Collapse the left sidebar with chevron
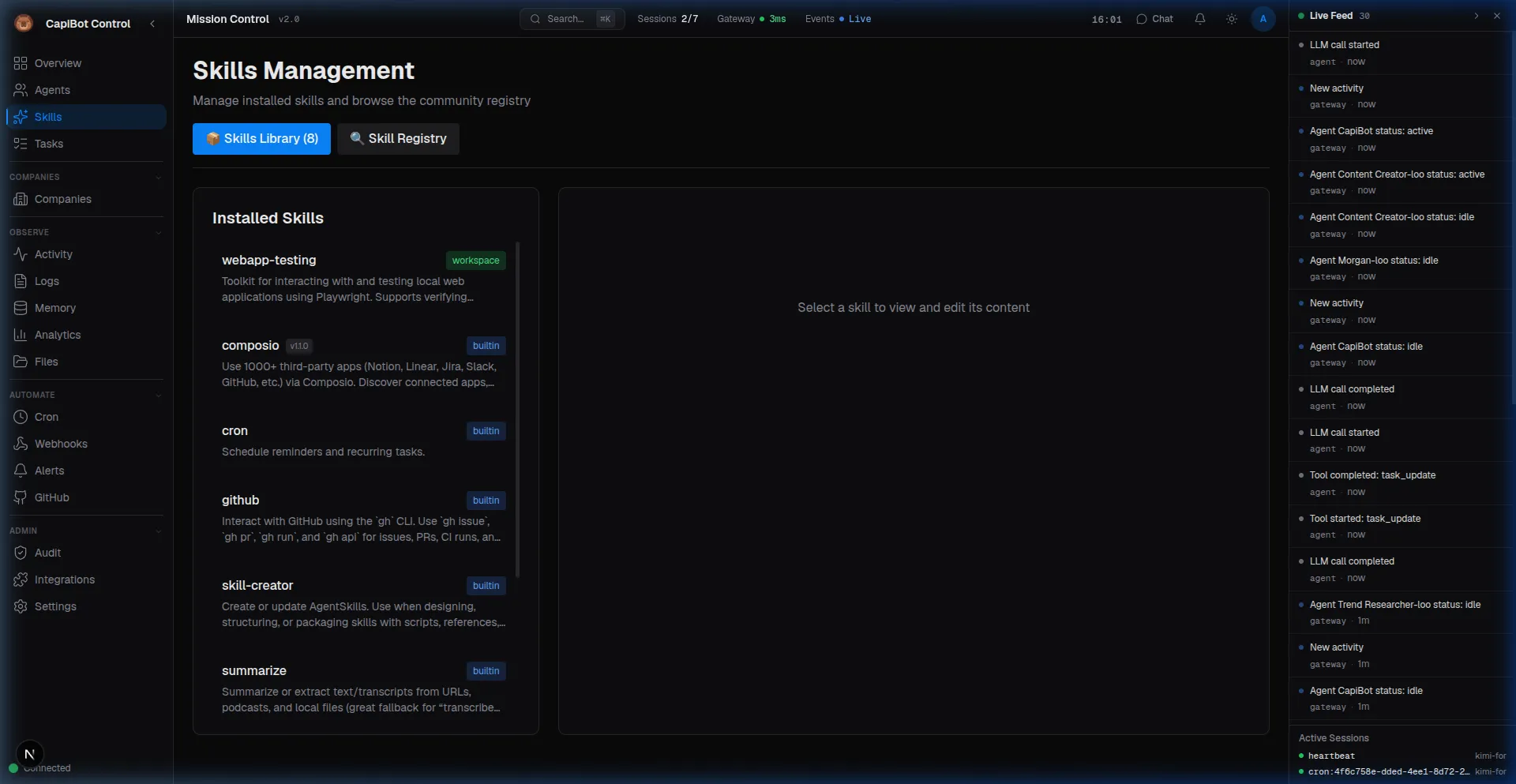Screen dimensions: 1516x784 coord(152,24)
